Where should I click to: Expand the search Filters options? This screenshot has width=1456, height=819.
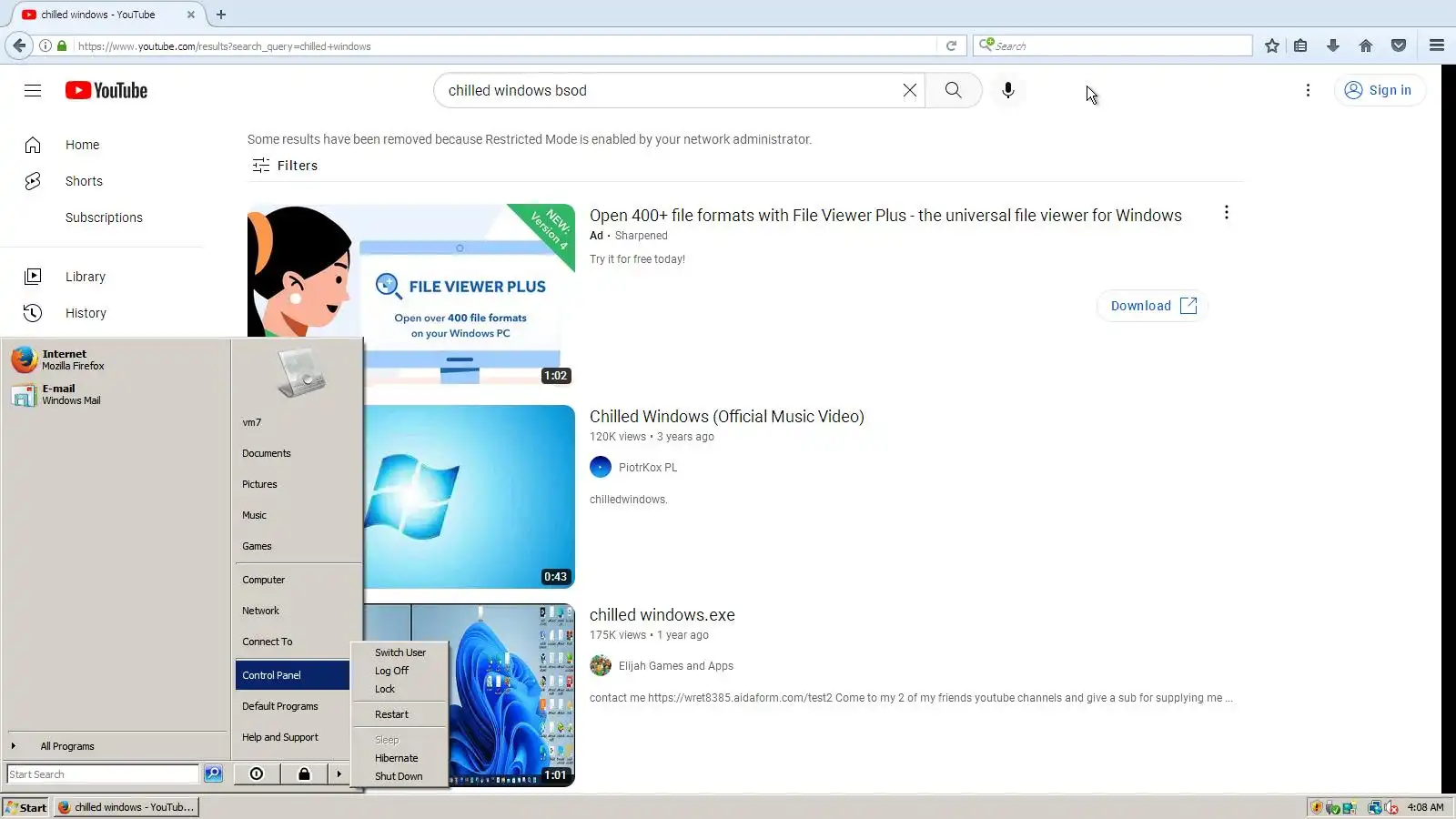tap(285, 166)
